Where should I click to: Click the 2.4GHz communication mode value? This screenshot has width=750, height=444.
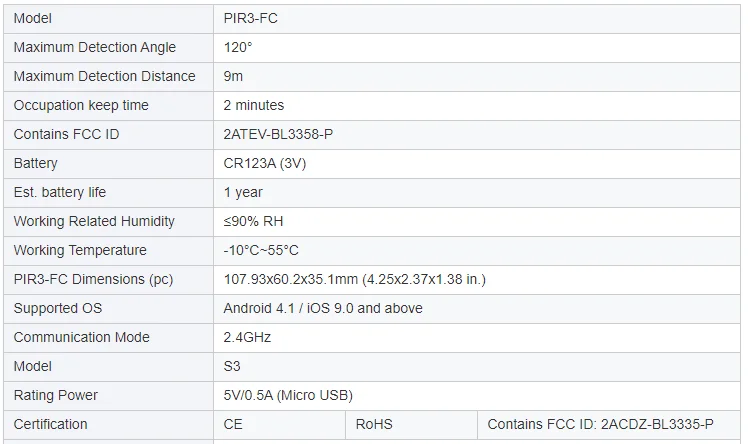point(247,337)
